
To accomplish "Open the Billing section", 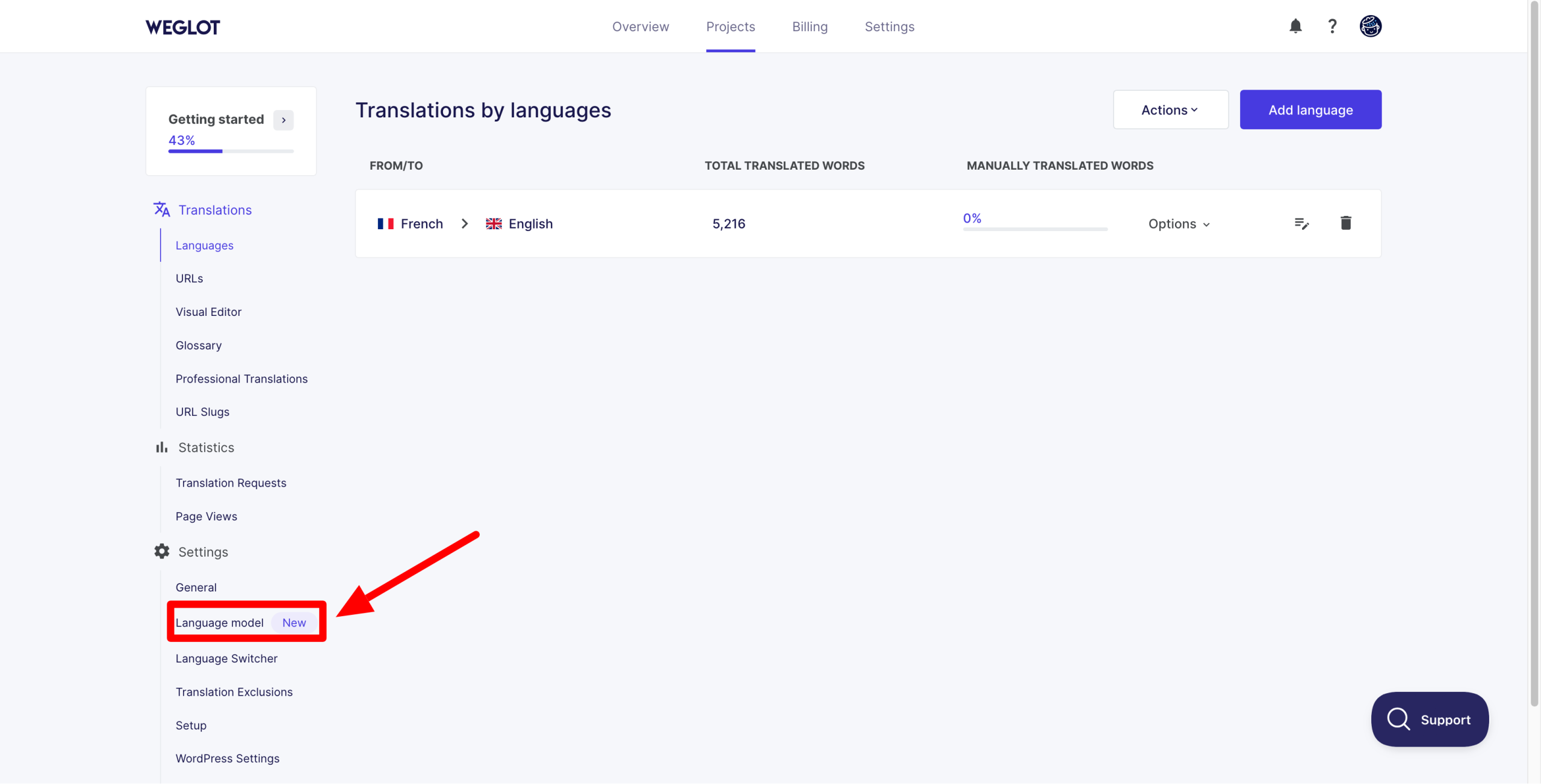I will (x=810, y=26).
